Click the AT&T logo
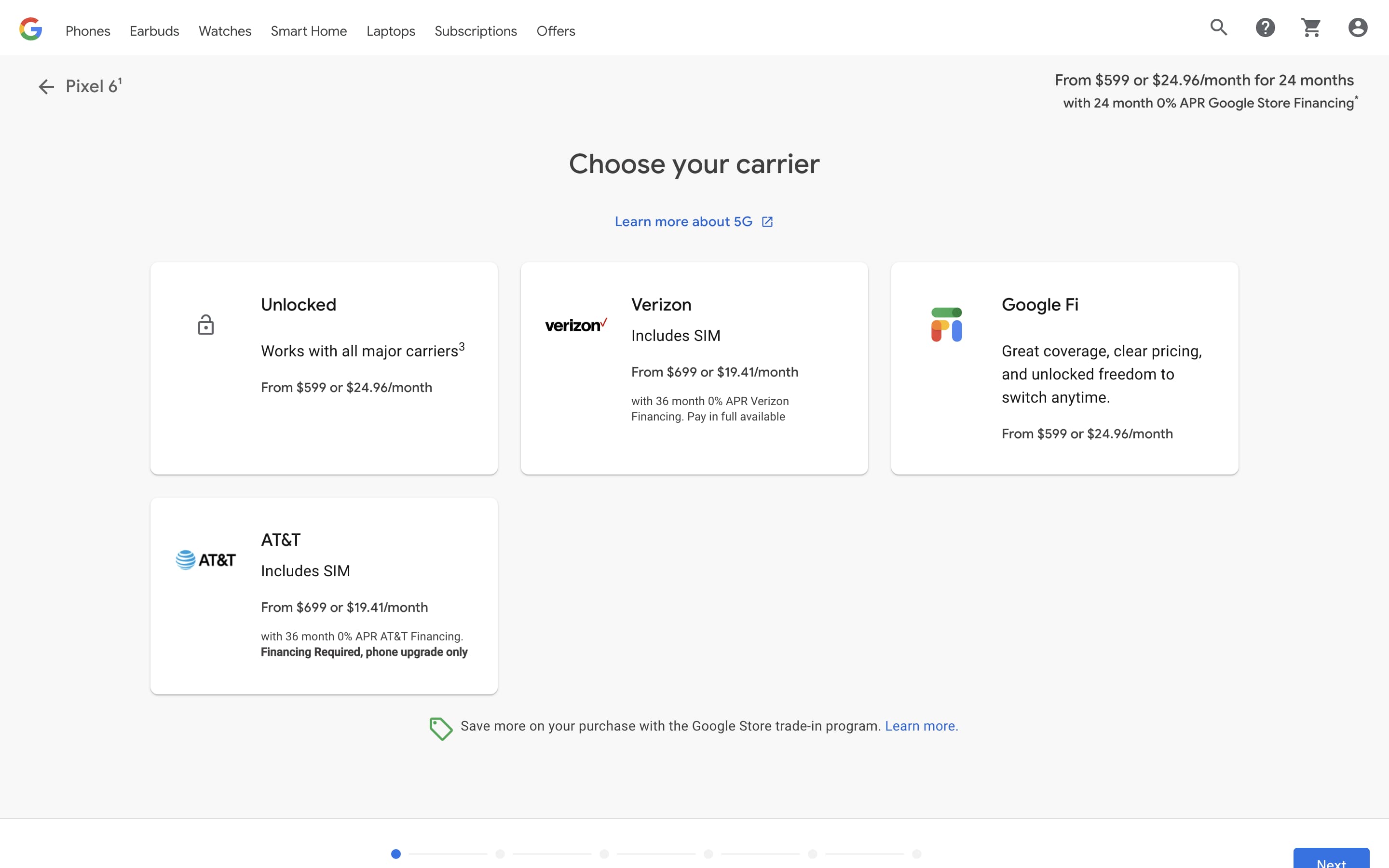Screen dimensions: 1389x868 (205, 560)
